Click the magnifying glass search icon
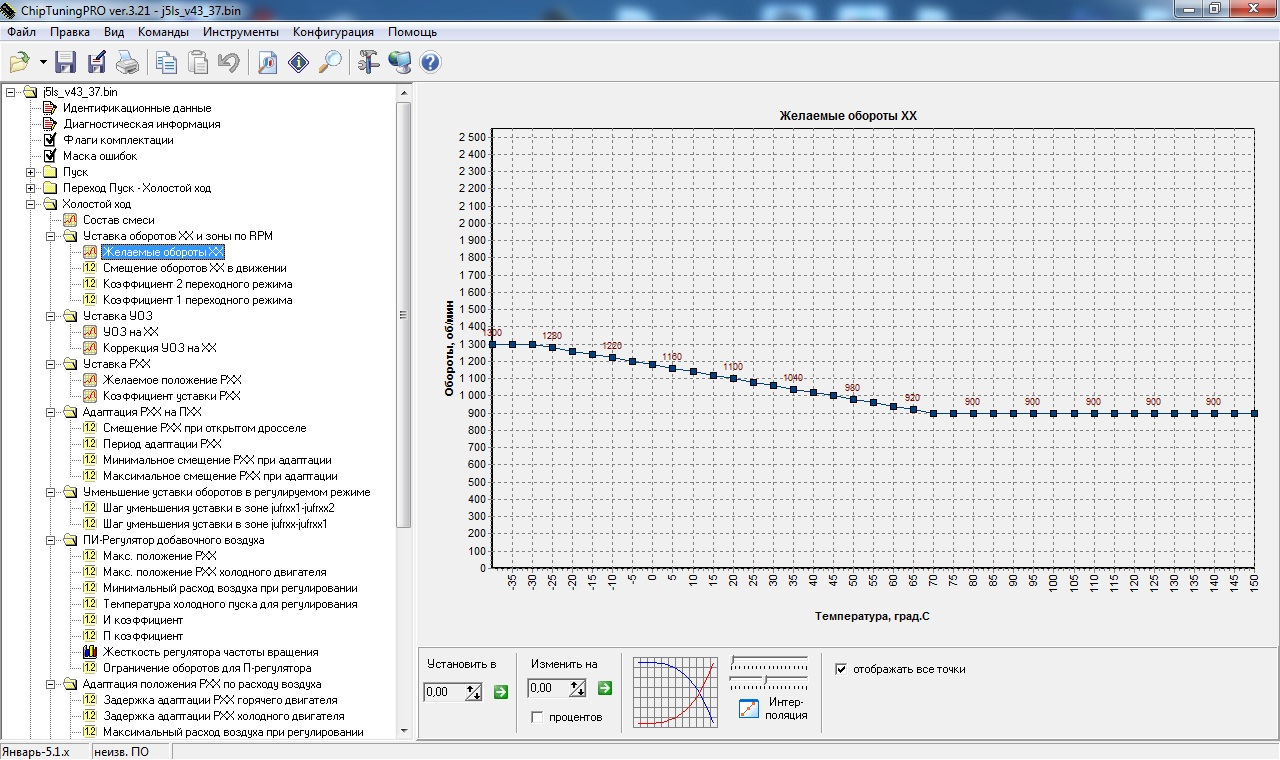 (x=330, y=62)
